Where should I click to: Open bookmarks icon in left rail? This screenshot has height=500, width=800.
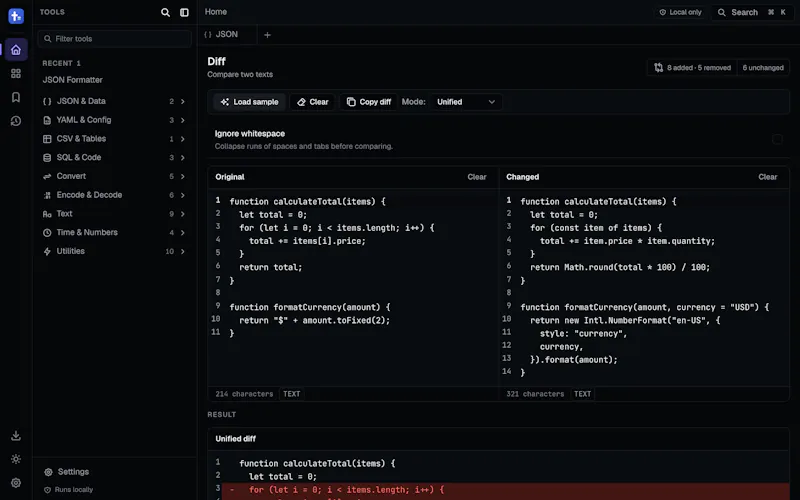click(x=16, y=97)
